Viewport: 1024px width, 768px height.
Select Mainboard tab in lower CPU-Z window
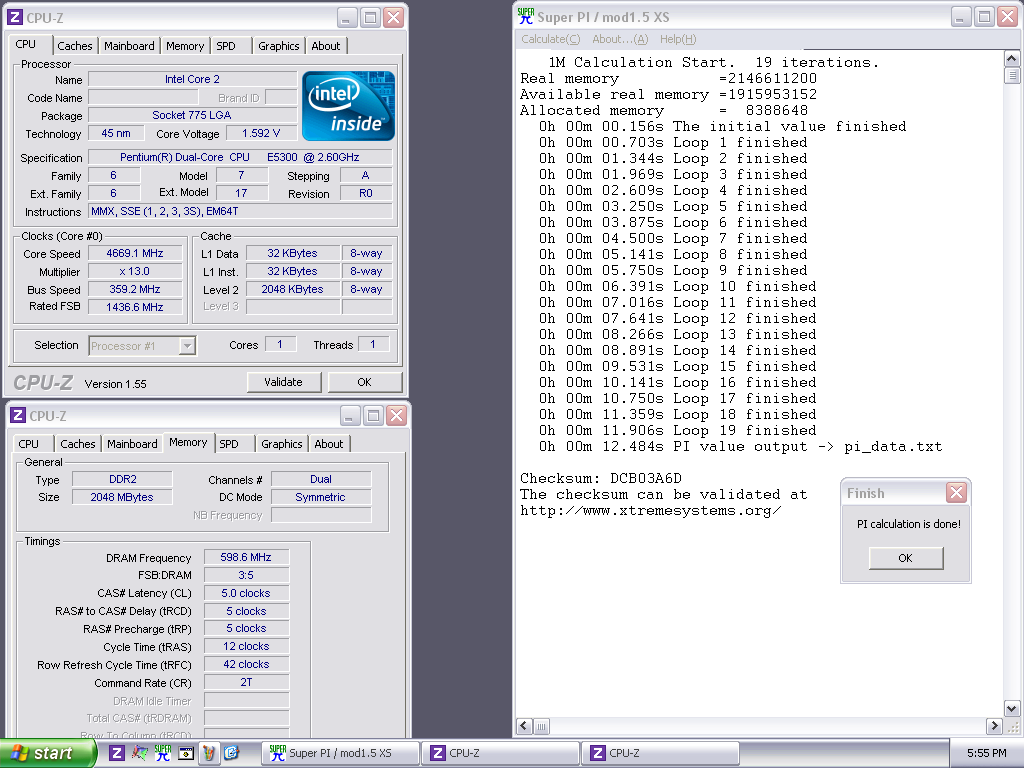(x=133, y=444)
